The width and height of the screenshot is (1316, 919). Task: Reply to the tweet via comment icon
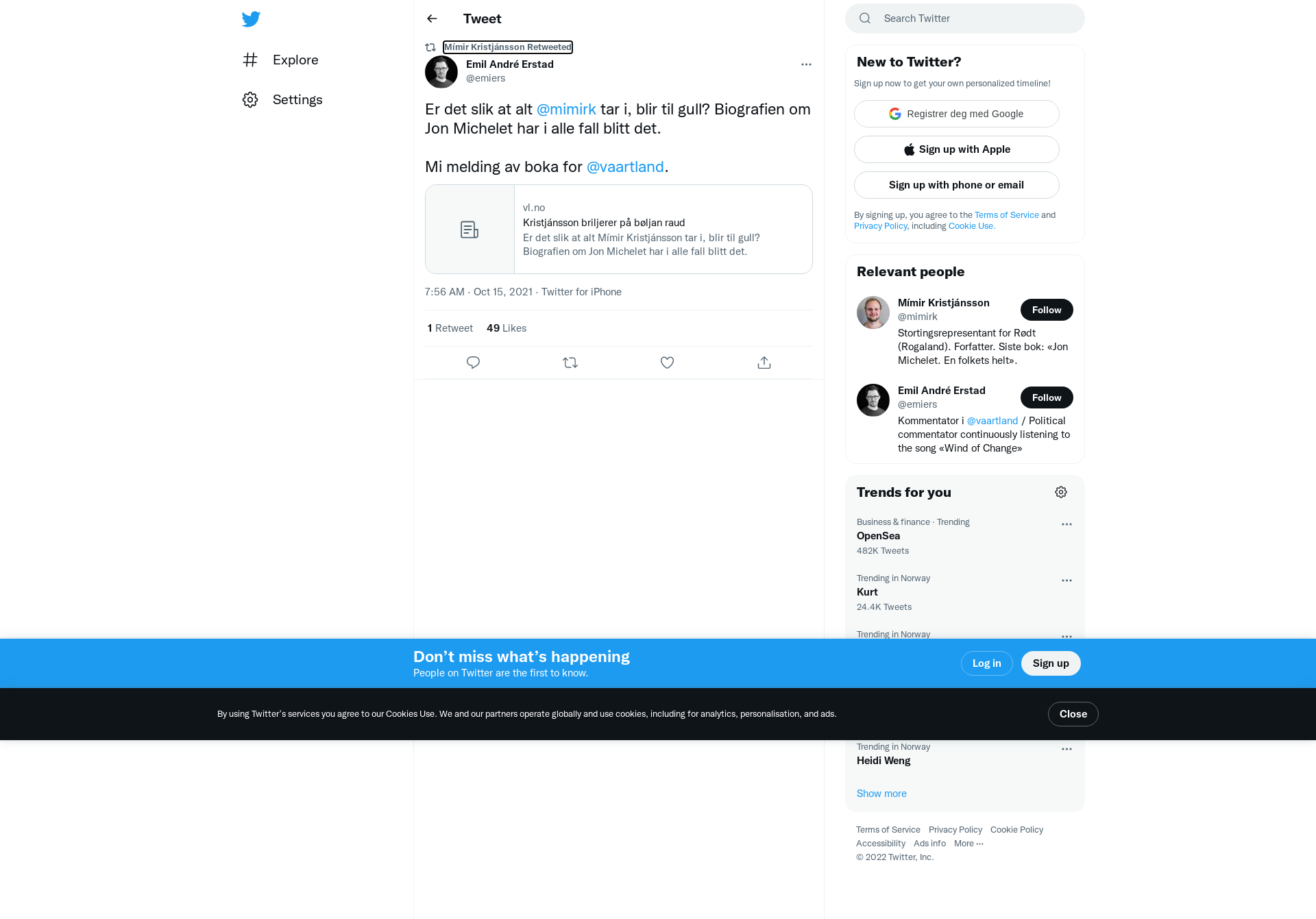click(x=473, y=363)
